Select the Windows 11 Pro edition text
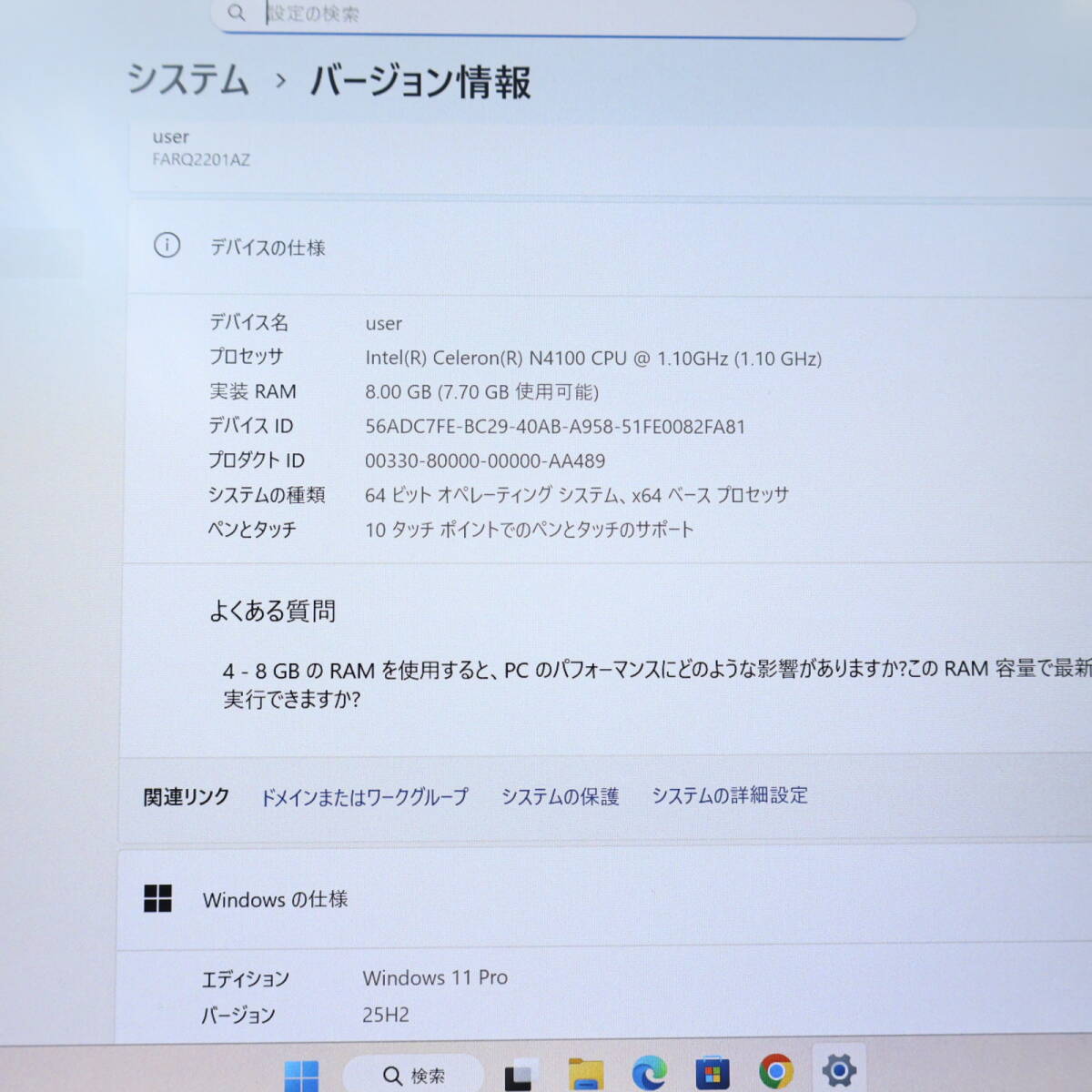1092x1092 pixels. click(x=435, y=978)
